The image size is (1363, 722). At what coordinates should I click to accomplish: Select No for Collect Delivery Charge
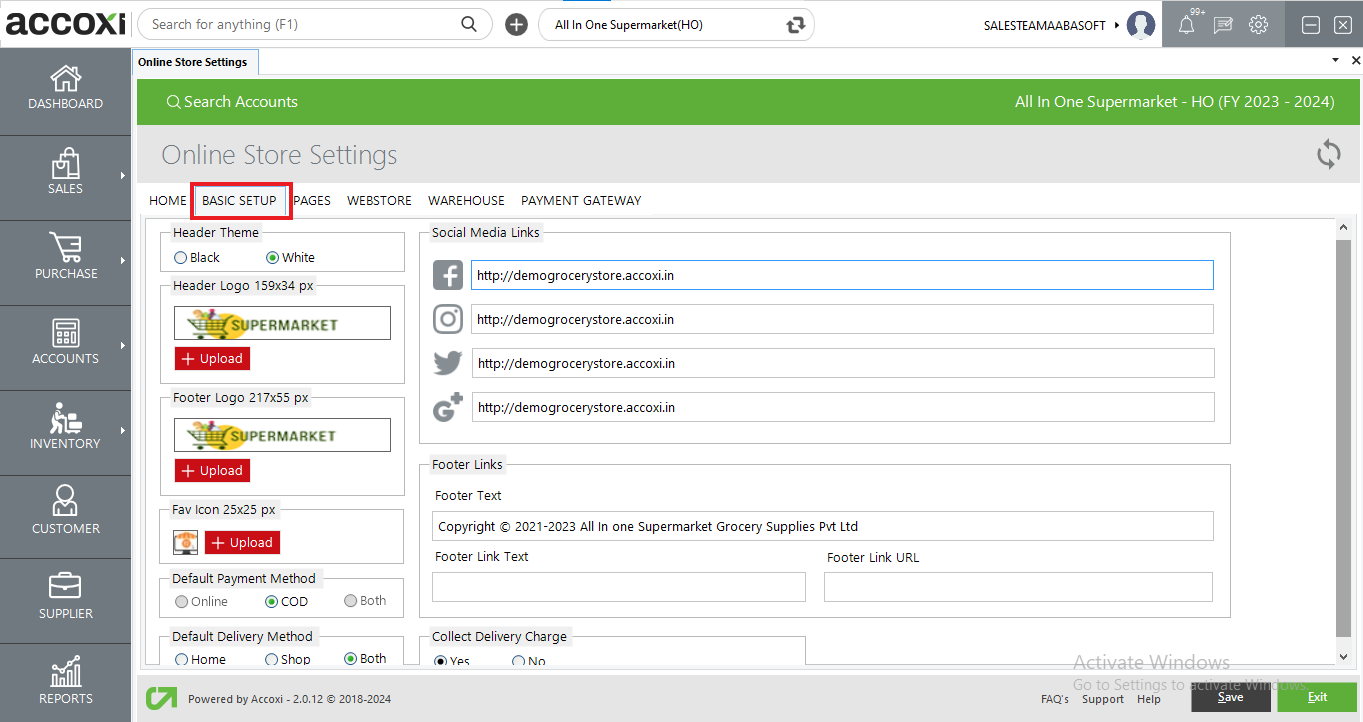pos(517,661)
